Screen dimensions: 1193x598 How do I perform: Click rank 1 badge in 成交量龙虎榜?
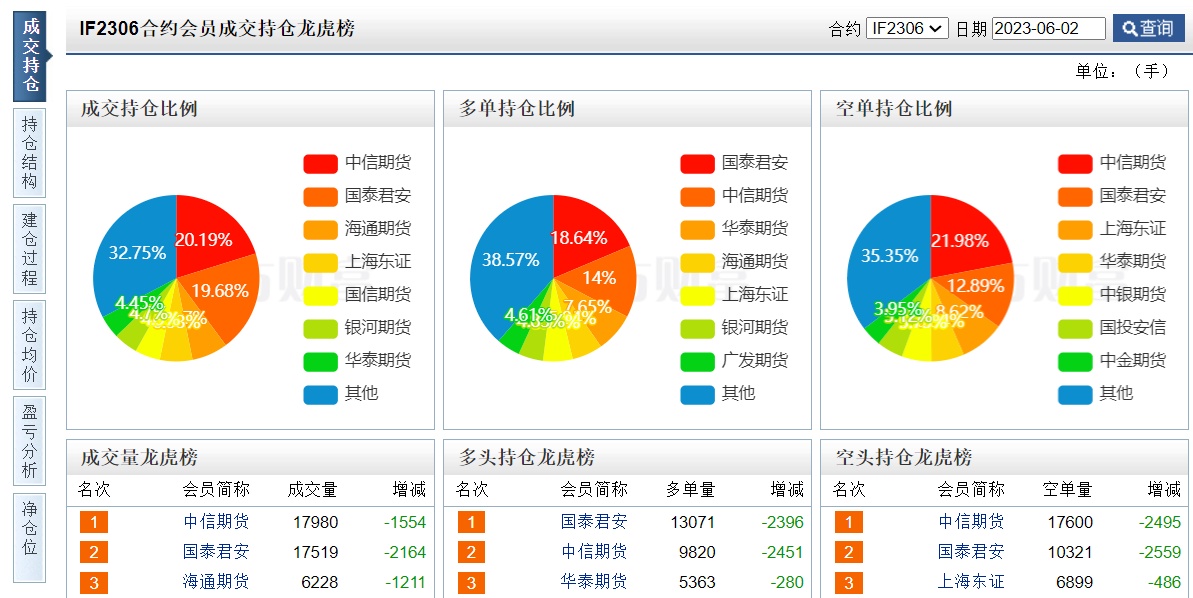coord(94,522)
